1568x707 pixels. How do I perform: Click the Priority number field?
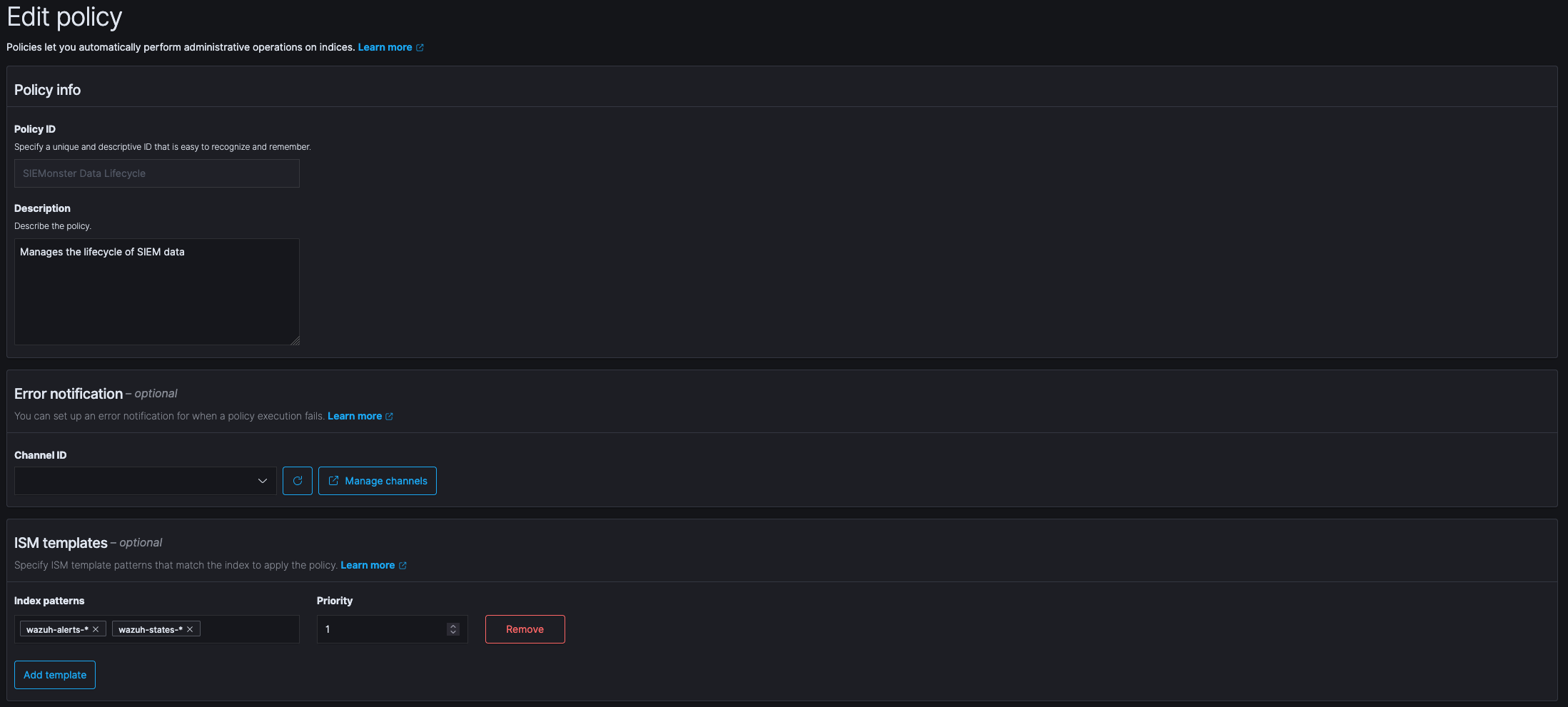382,629
